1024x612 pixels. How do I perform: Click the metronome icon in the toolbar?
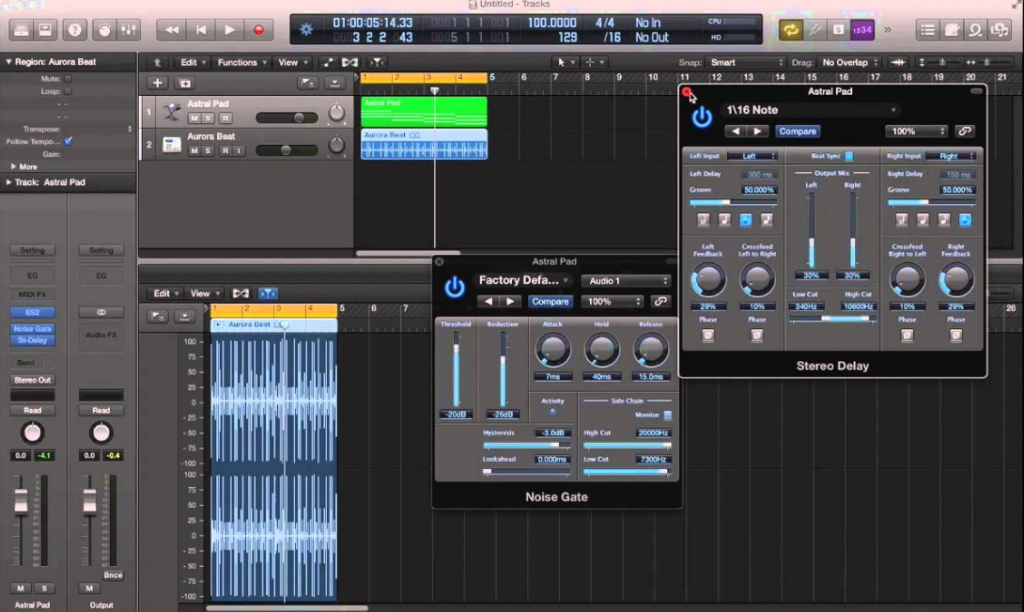point(860,31)
